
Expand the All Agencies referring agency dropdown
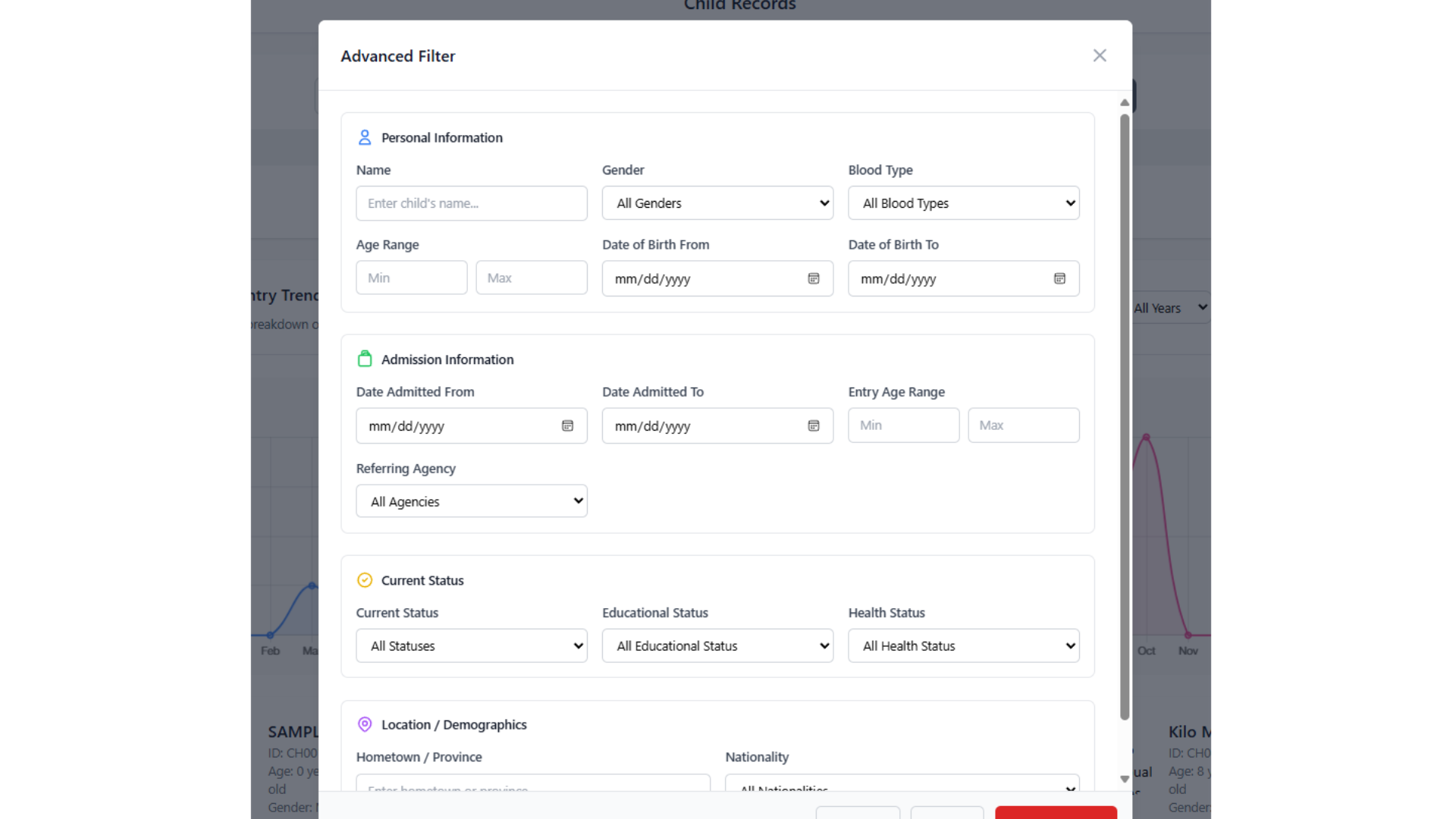[x=471, y=500]
